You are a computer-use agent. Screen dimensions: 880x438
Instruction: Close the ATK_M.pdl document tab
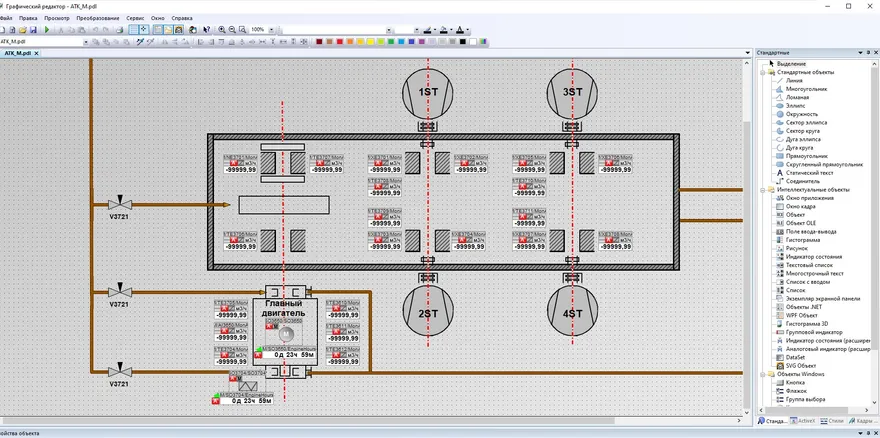click(36, 53)
